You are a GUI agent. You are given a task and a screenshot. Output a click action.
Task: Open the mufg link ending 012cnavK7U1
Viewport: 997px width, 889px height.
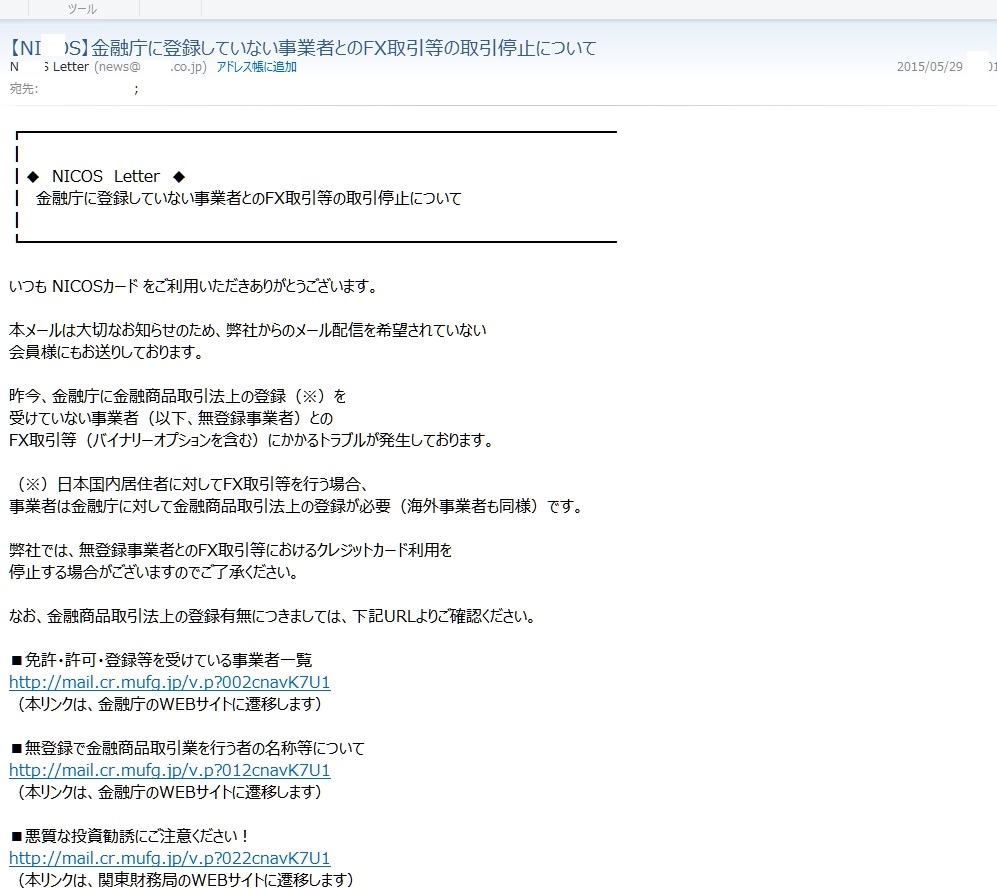(170, 770)
